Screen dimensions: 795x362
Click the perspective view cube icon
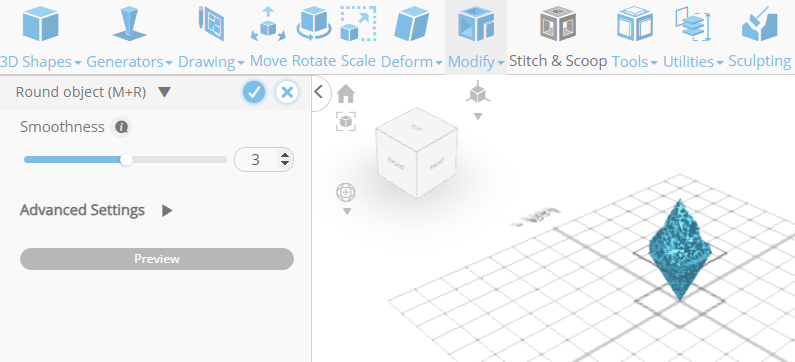(478, 92)
